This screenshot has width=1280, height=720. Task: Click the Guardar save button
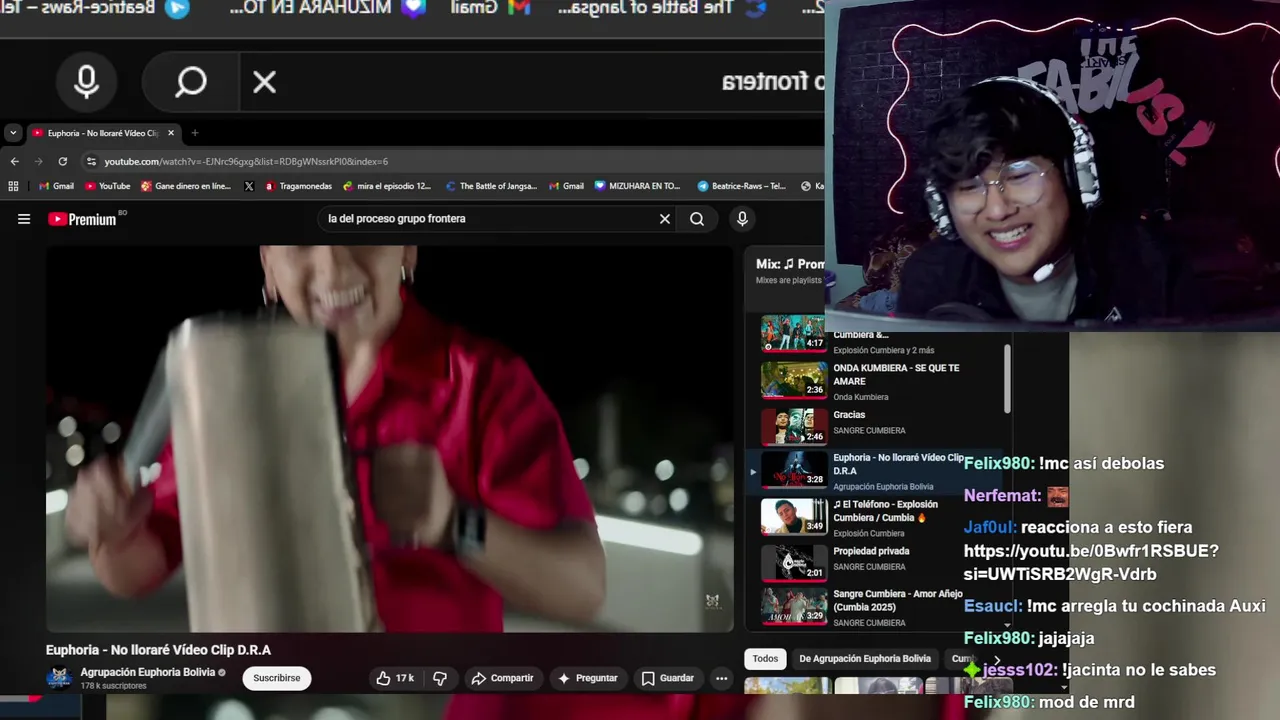click(x=668, y=678)
